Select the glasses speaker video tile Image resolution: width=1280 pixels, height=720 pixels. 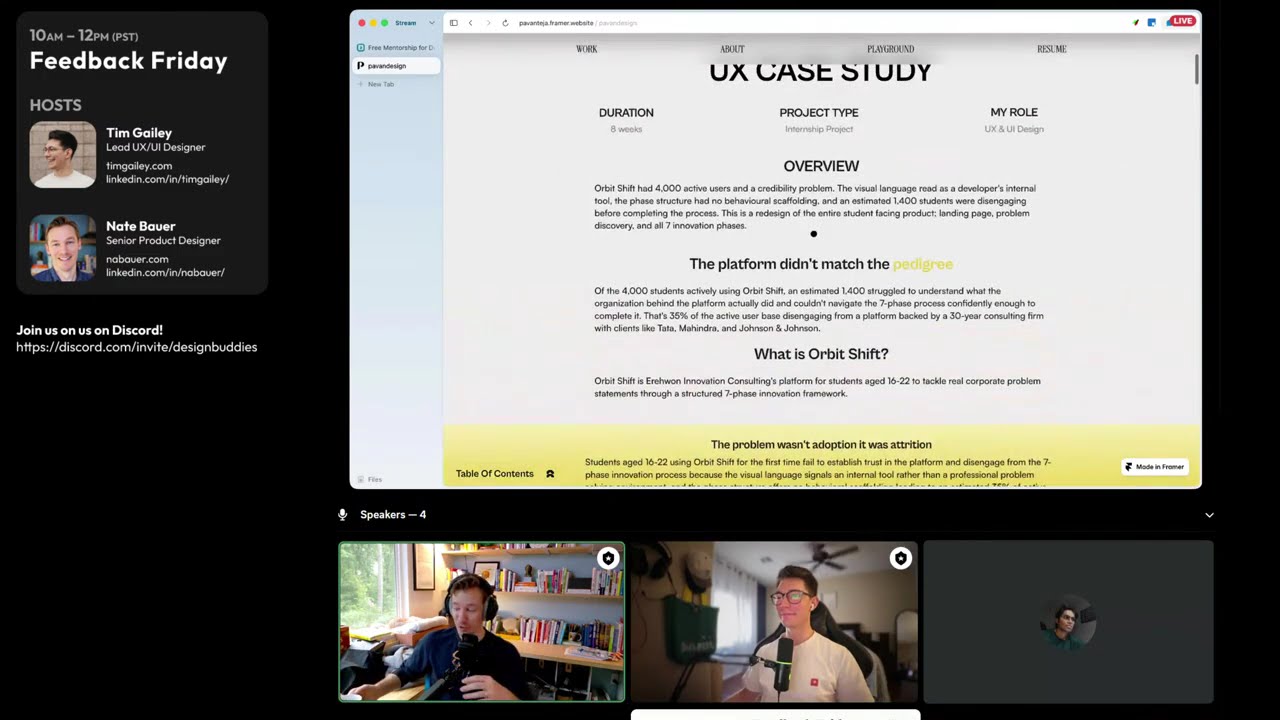[774, 622]
